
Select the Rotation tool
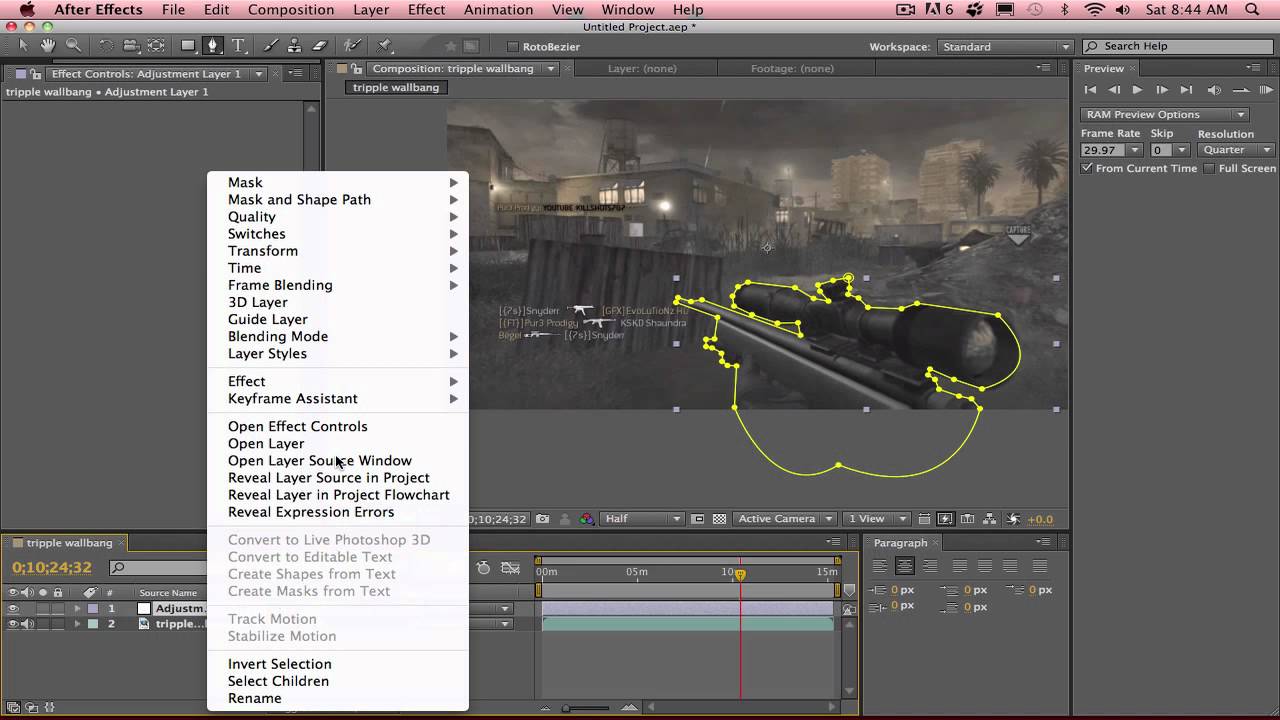[106, 46]
